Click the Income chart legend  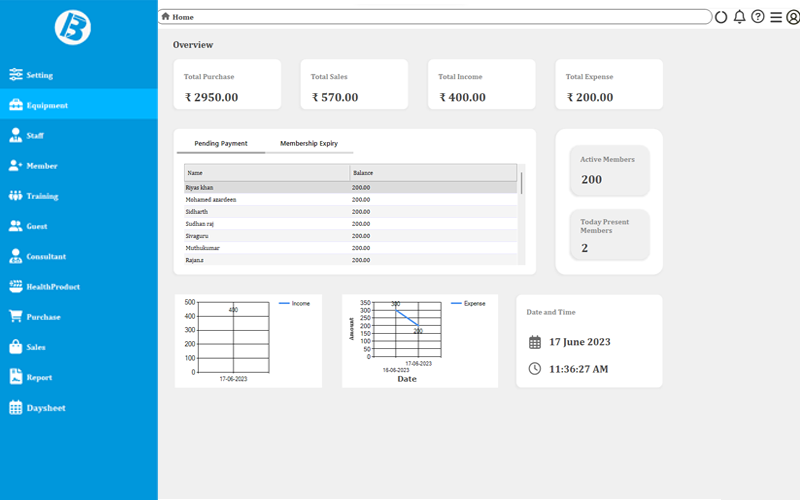pos(294,303)
